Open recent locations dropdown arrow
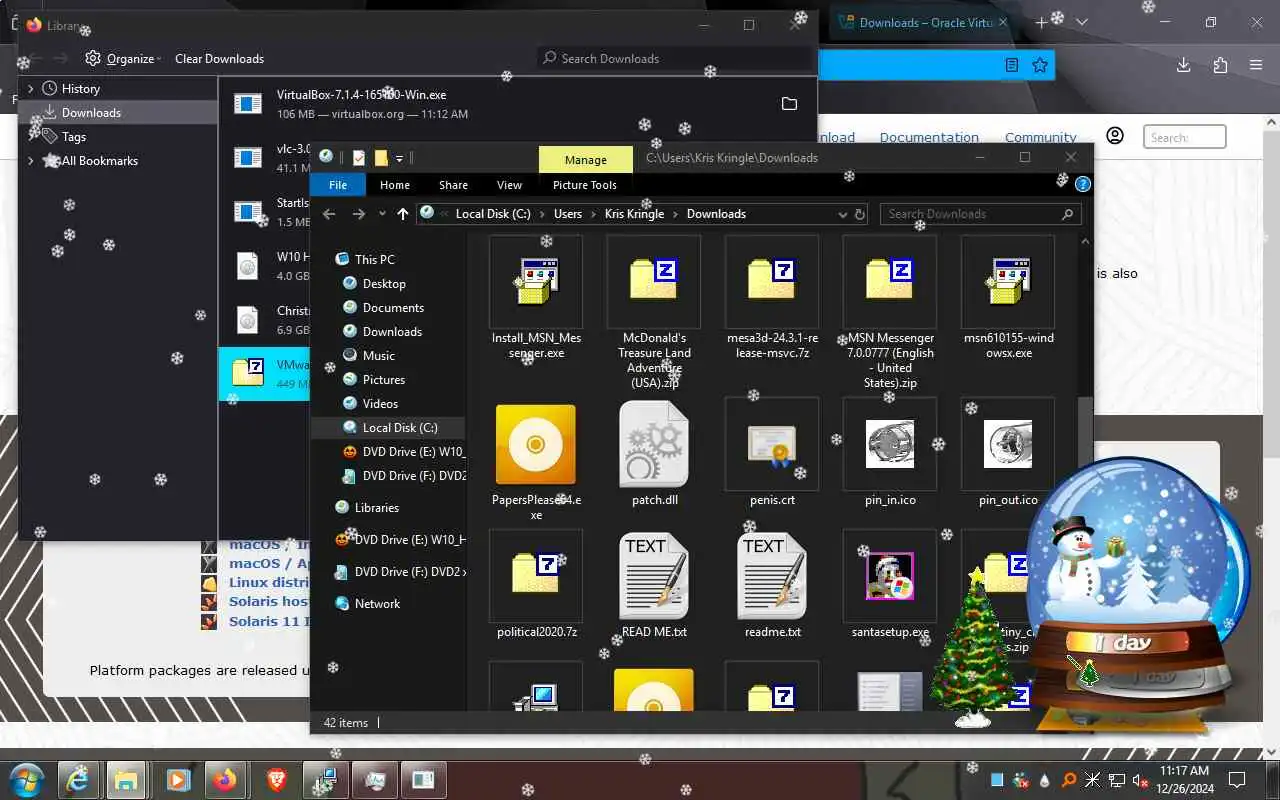 (x=382, y=214)
